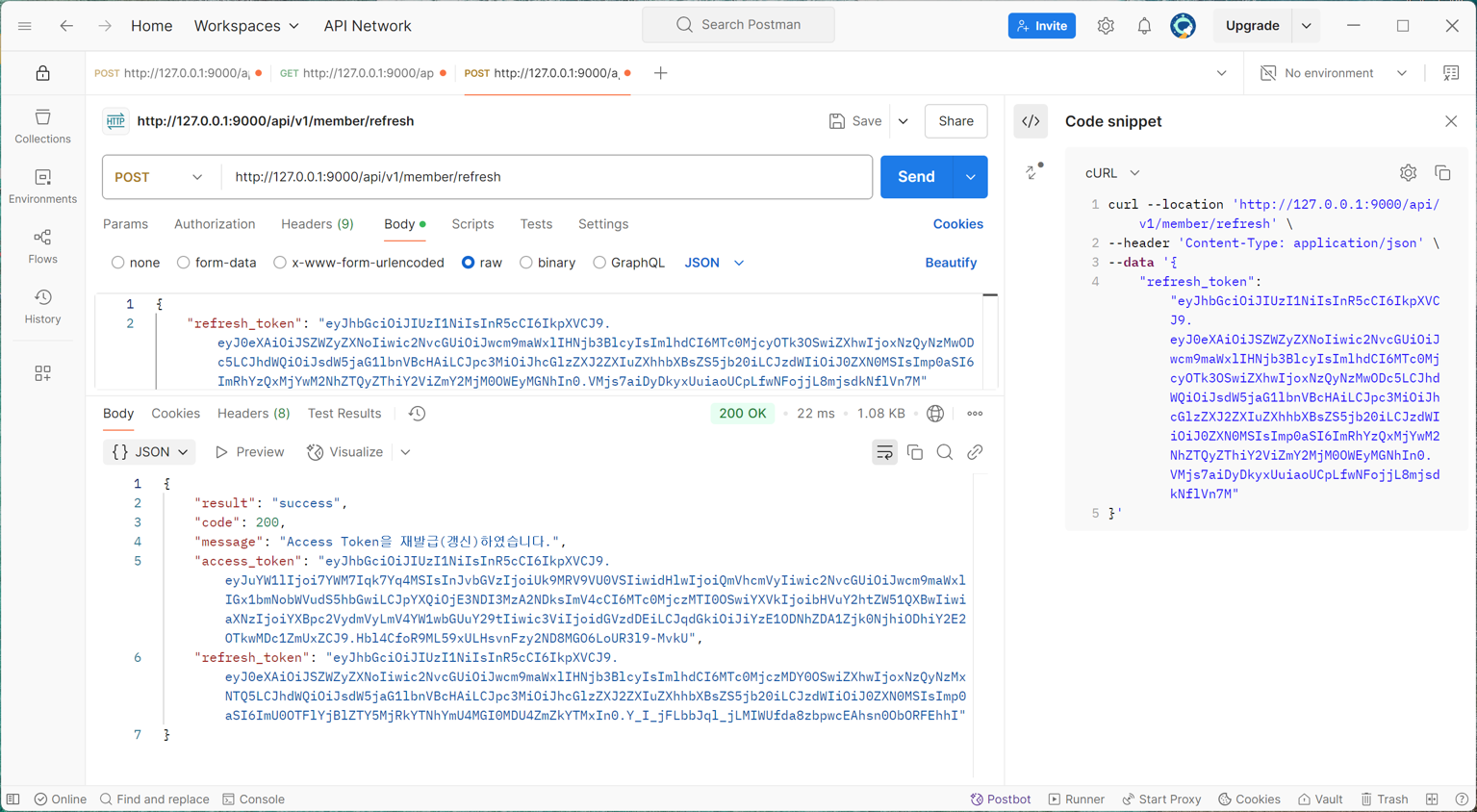The width and height of the screenshot is (1477, 812).
Task: Open the POST method dropdown
Action: (x=159, y=177)
